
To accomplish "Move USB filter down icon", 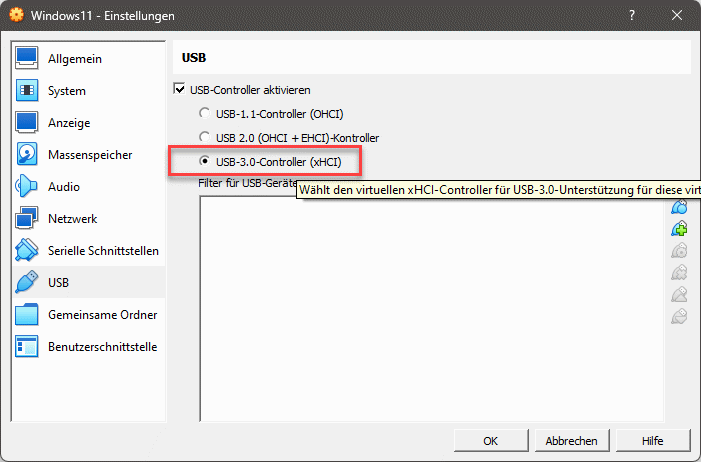I will (679, 316).
